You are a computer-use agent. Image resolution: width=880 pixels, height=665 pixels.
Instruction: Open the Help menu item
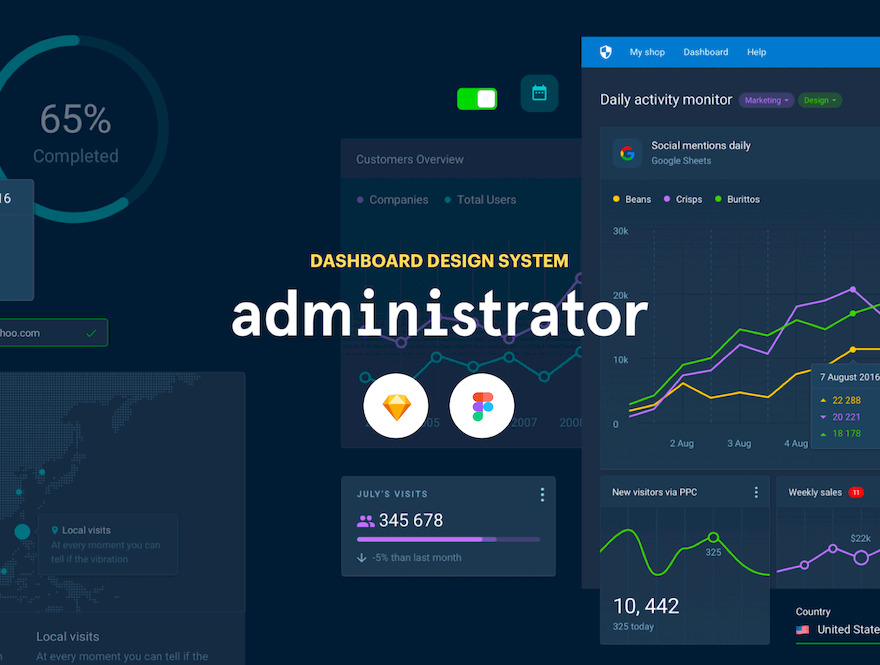756,52
